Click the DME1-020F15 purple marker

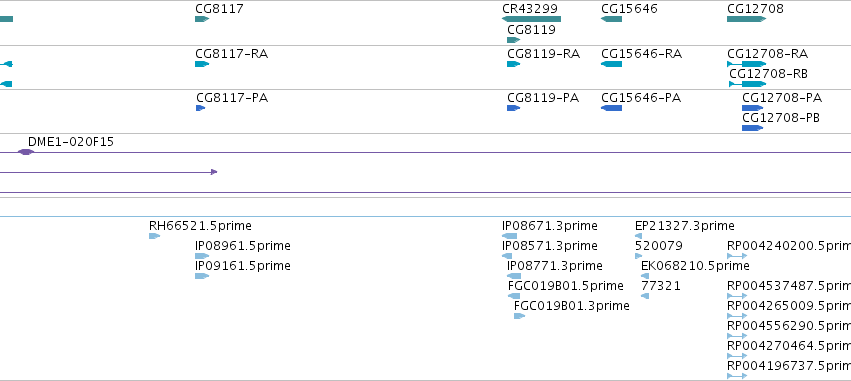(x=26, y=152)
